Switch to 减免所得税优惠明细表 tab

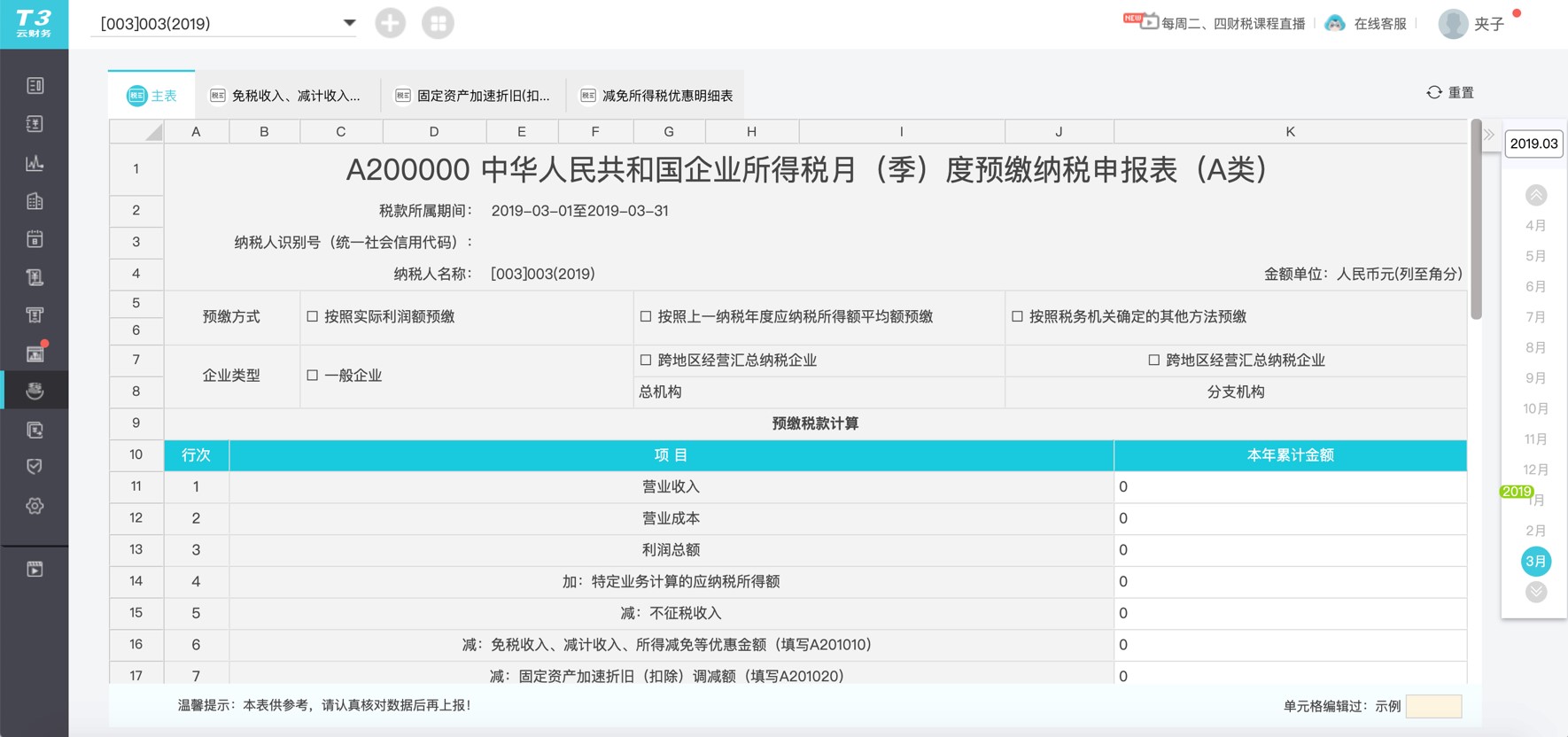tap(656, 96)
